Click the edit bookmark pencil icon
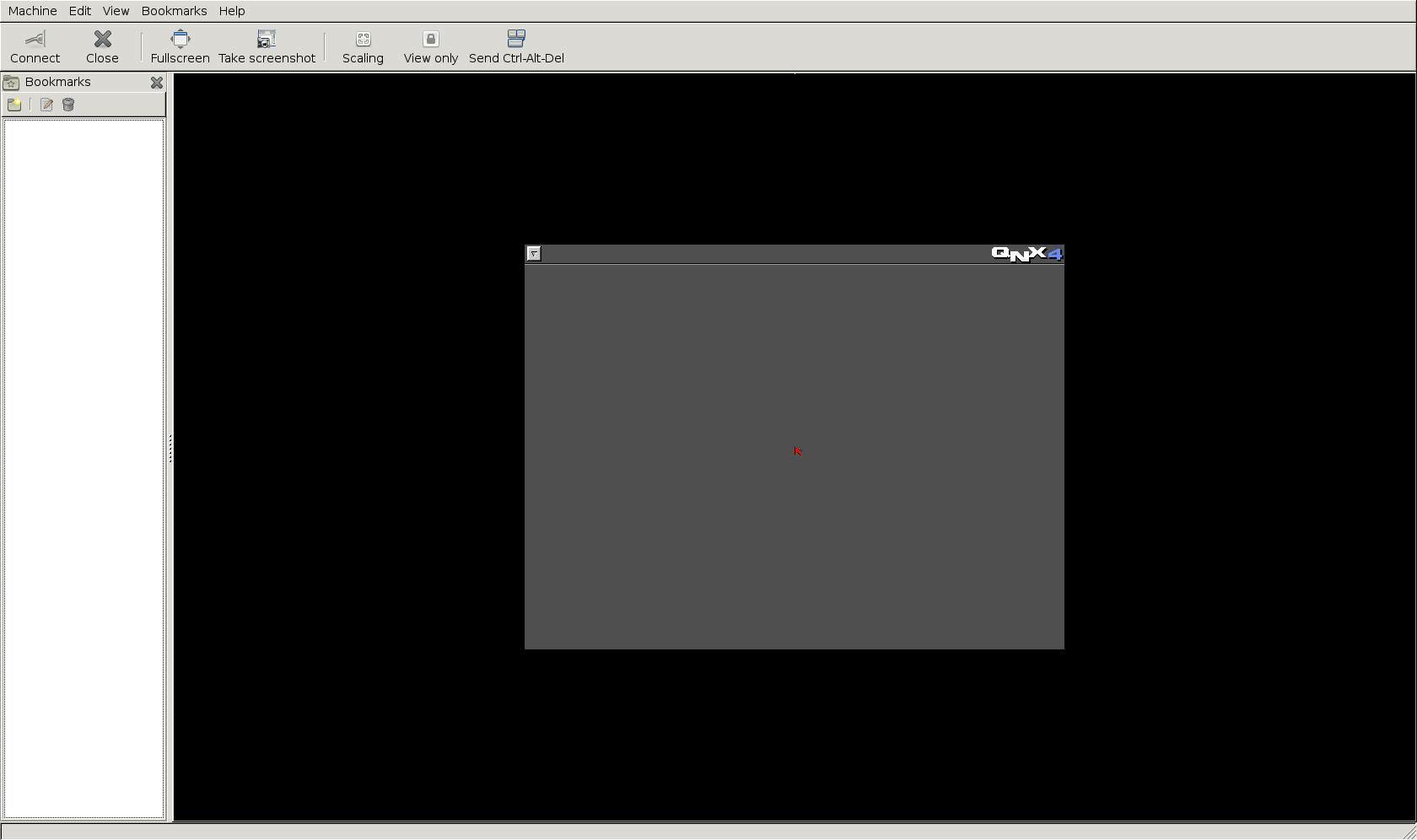Image resolution: width=1417 pixels, height=840 pixels. pyautogui.click(x=46, y=105)
